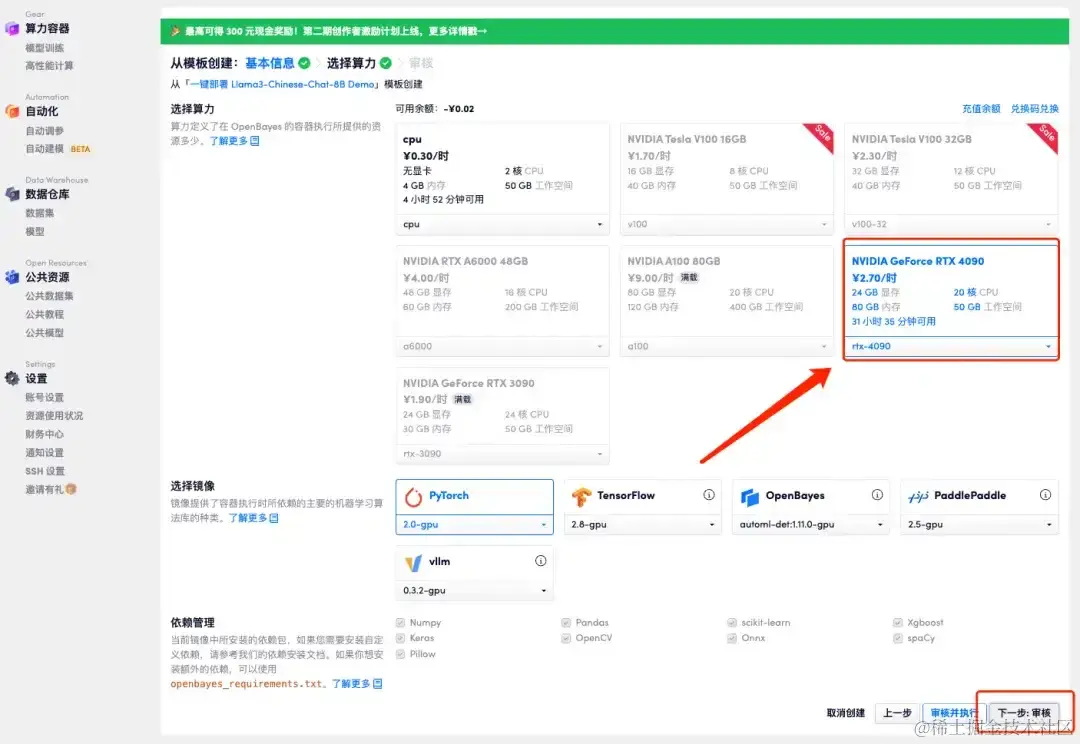Click 下一步: 审核 button
The height and width of the screenshot is (744, 1080).
[1024, 712]
